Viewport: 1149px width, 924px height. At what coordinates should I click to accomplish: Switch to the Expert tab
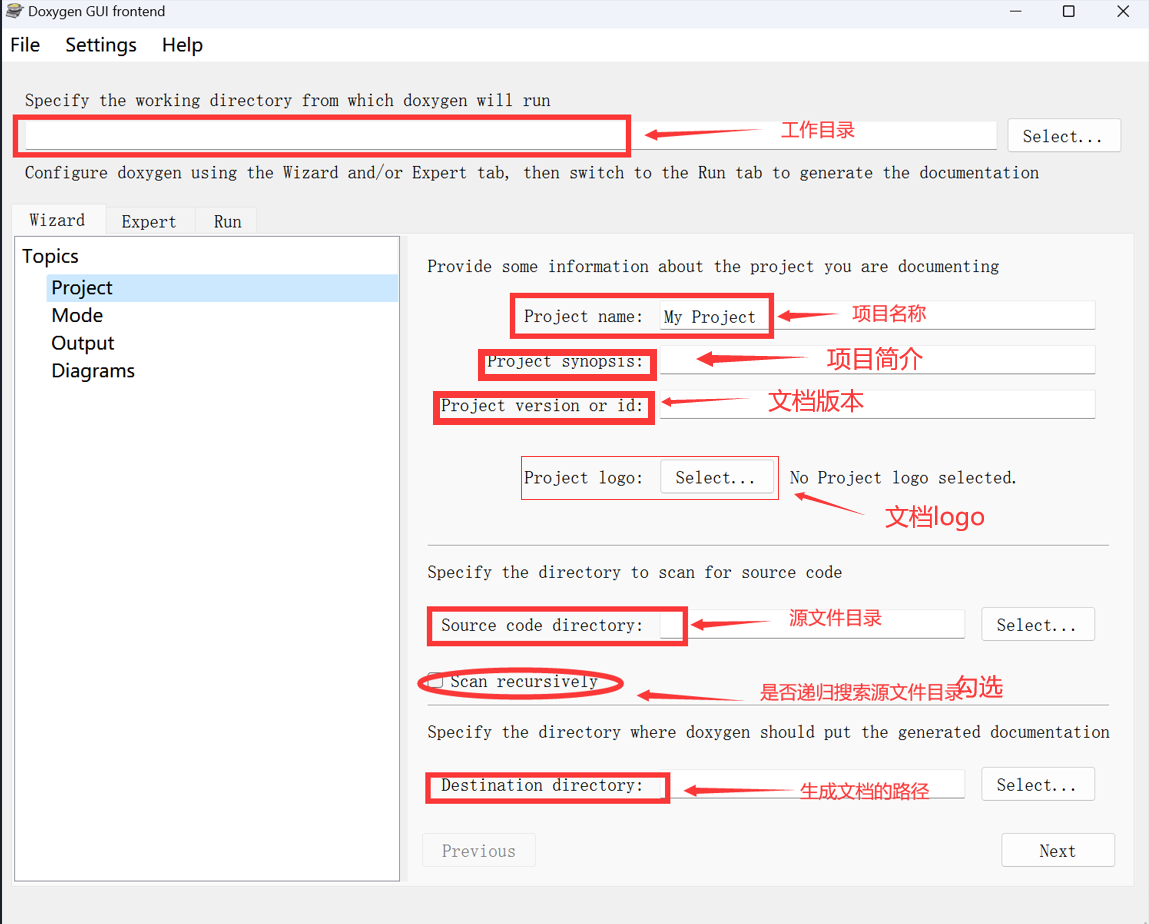[x=148, y=221]
